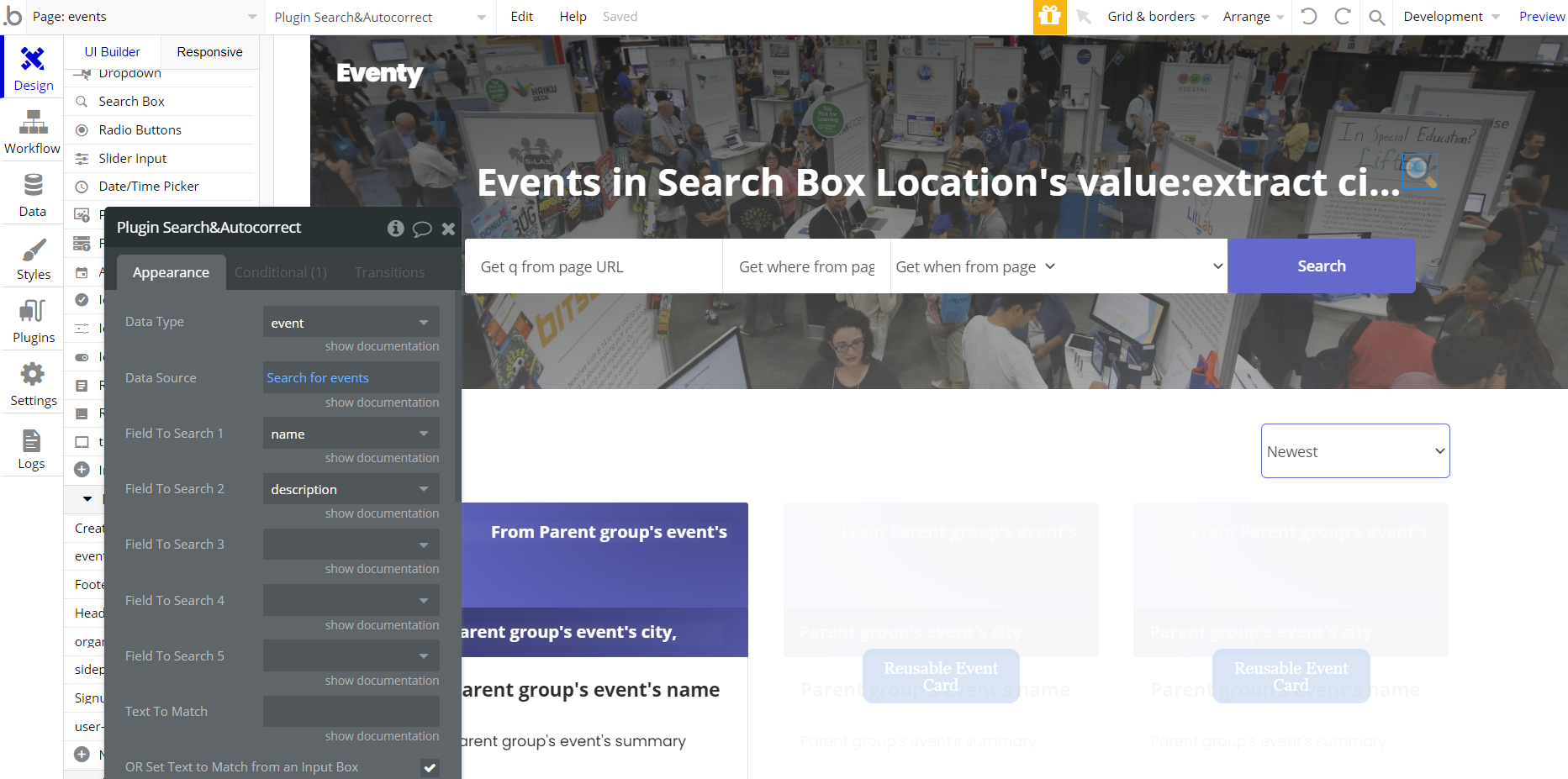Open the Arrange dropdown
1568x779 pixels.
pos(1254,17)
